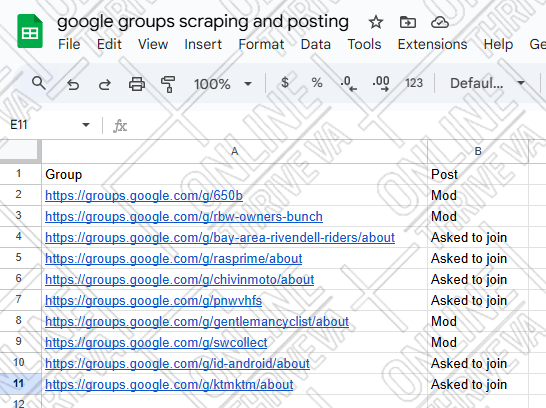
Task: Select 'Mod' cell in row 2
Action: [x=478, y=195]
